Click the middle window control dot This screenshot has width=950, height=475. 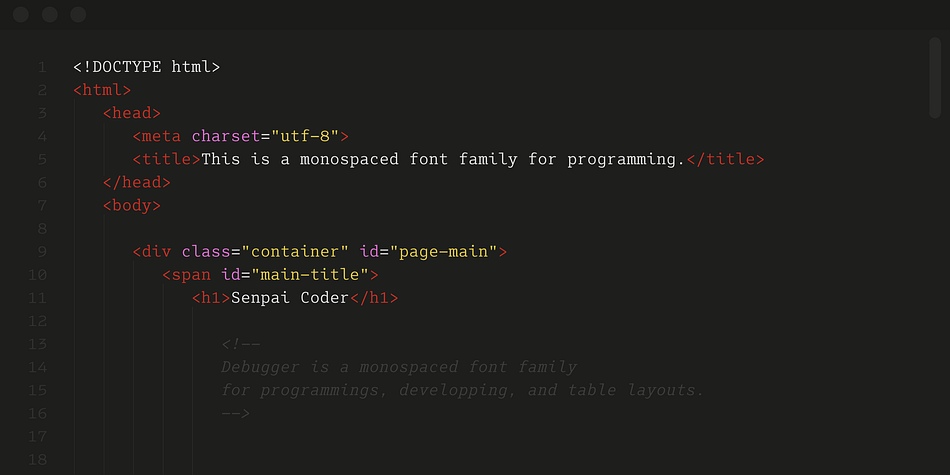click(50, 15)
